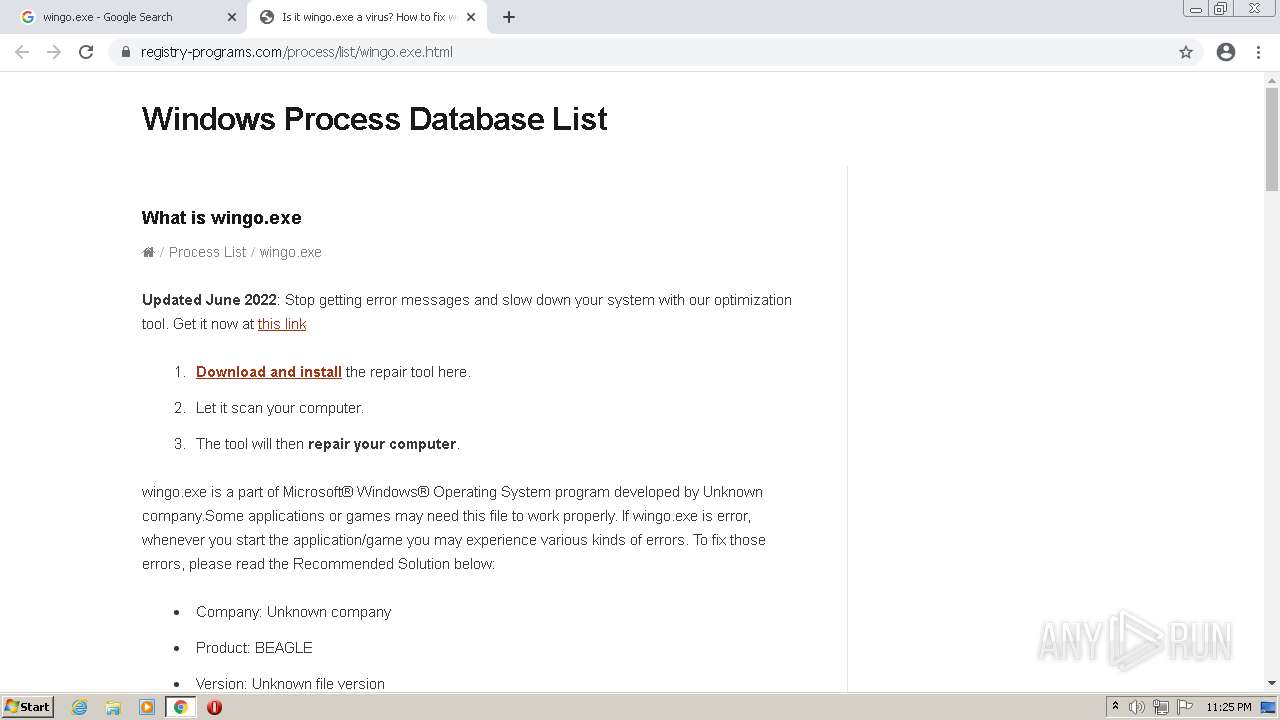Screen dimensions: 1280x720
Task: Click the Download and install link
Action: (x=269, y=372)
